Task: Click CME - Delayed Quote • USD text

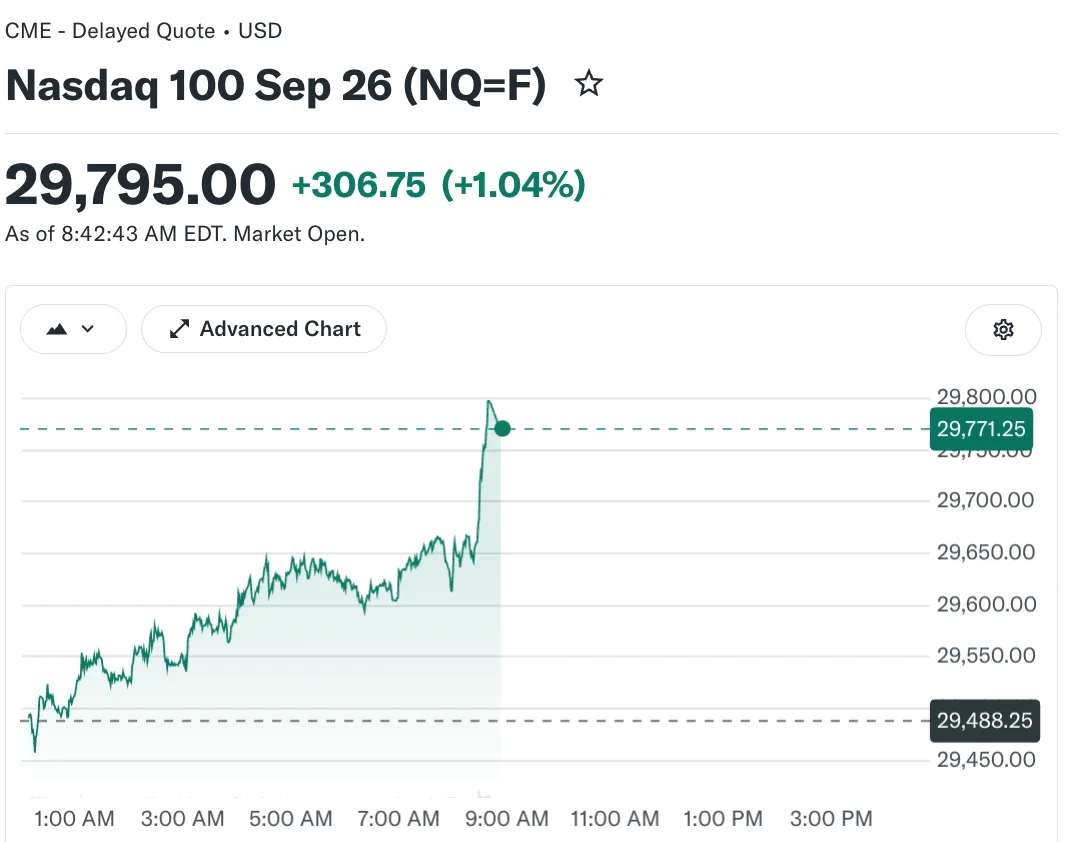Action: click(x=144, y=31)
